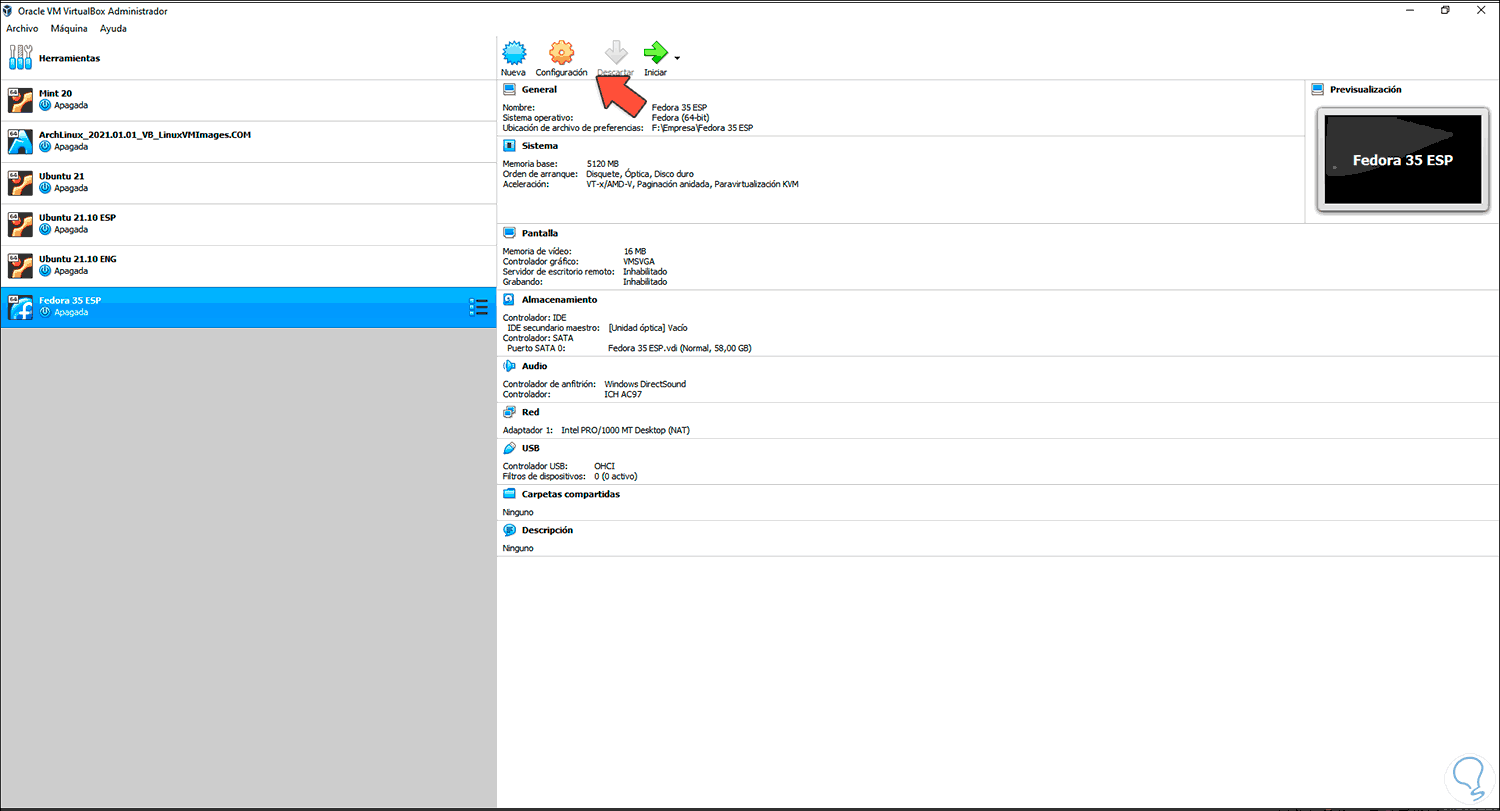The image size is (1500, 811).
Task: Start the VM with Iniciar icon
Action: click(655, 52)
